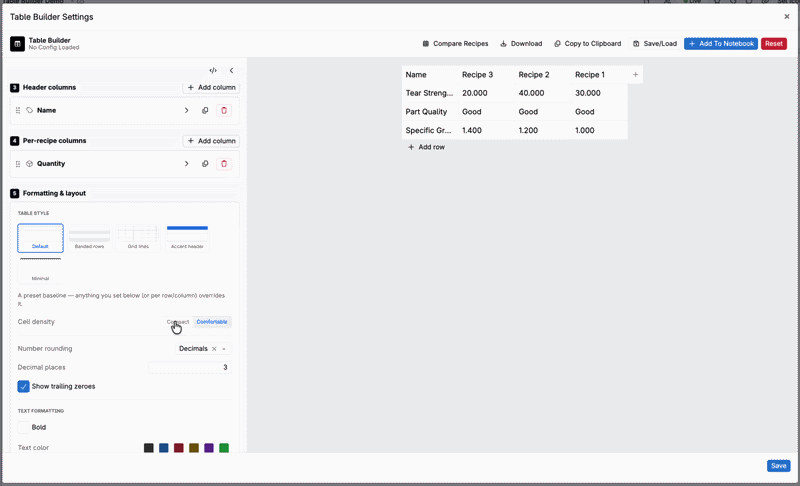This screenshot has width=800, height=486.
Task: Download the table
Action: (521, 44)
